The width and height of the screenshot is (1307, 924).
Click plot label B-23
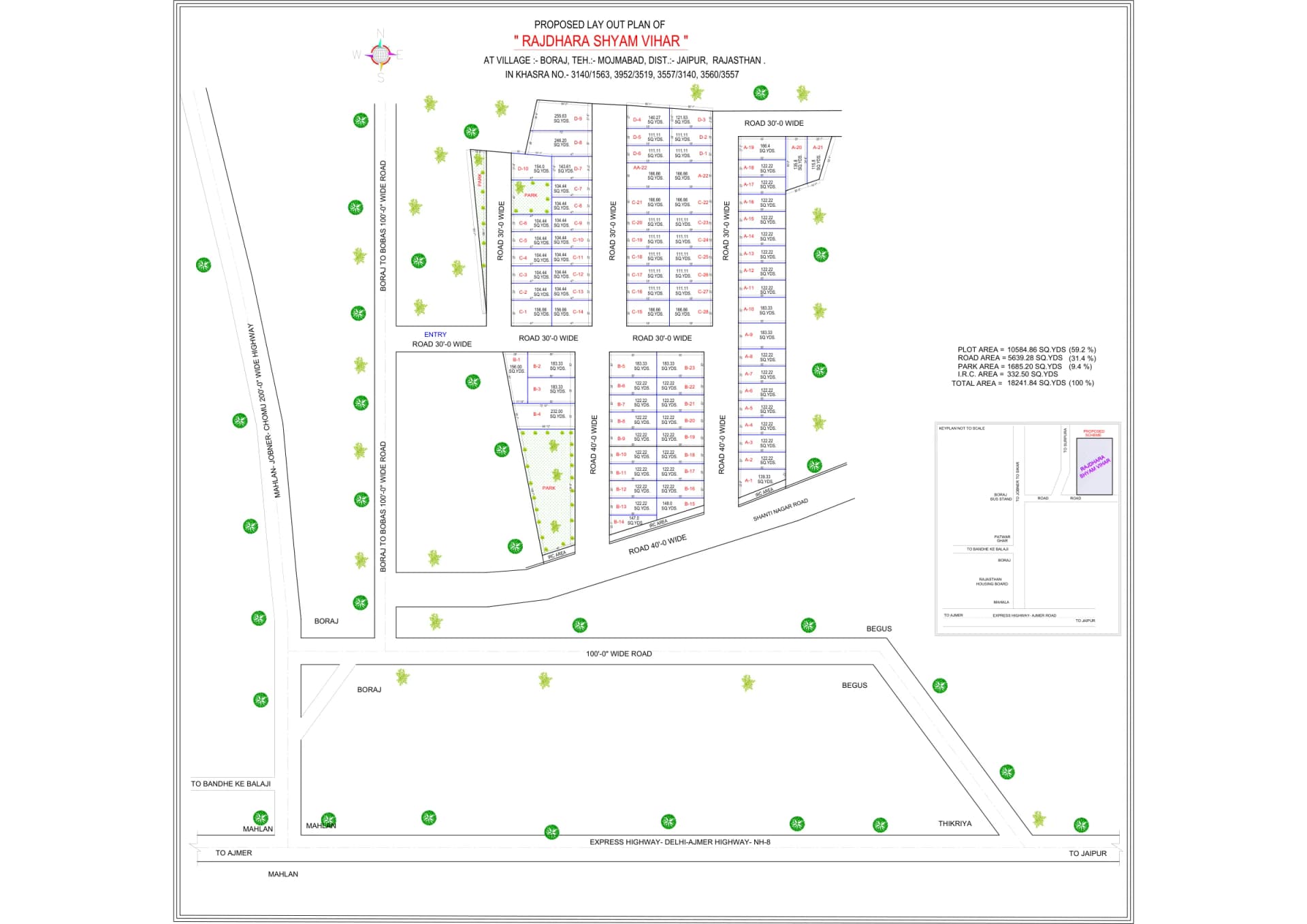pos(690,367)
